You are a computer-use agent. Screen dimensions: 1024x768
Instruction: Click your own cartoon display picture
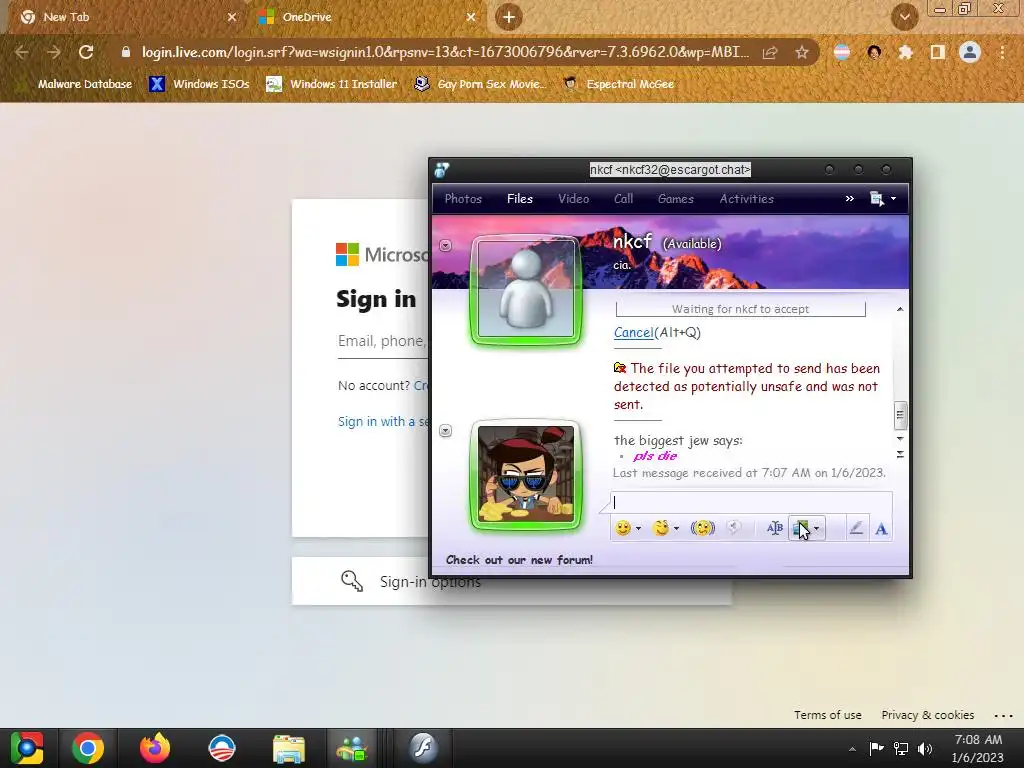click(526, 474)
